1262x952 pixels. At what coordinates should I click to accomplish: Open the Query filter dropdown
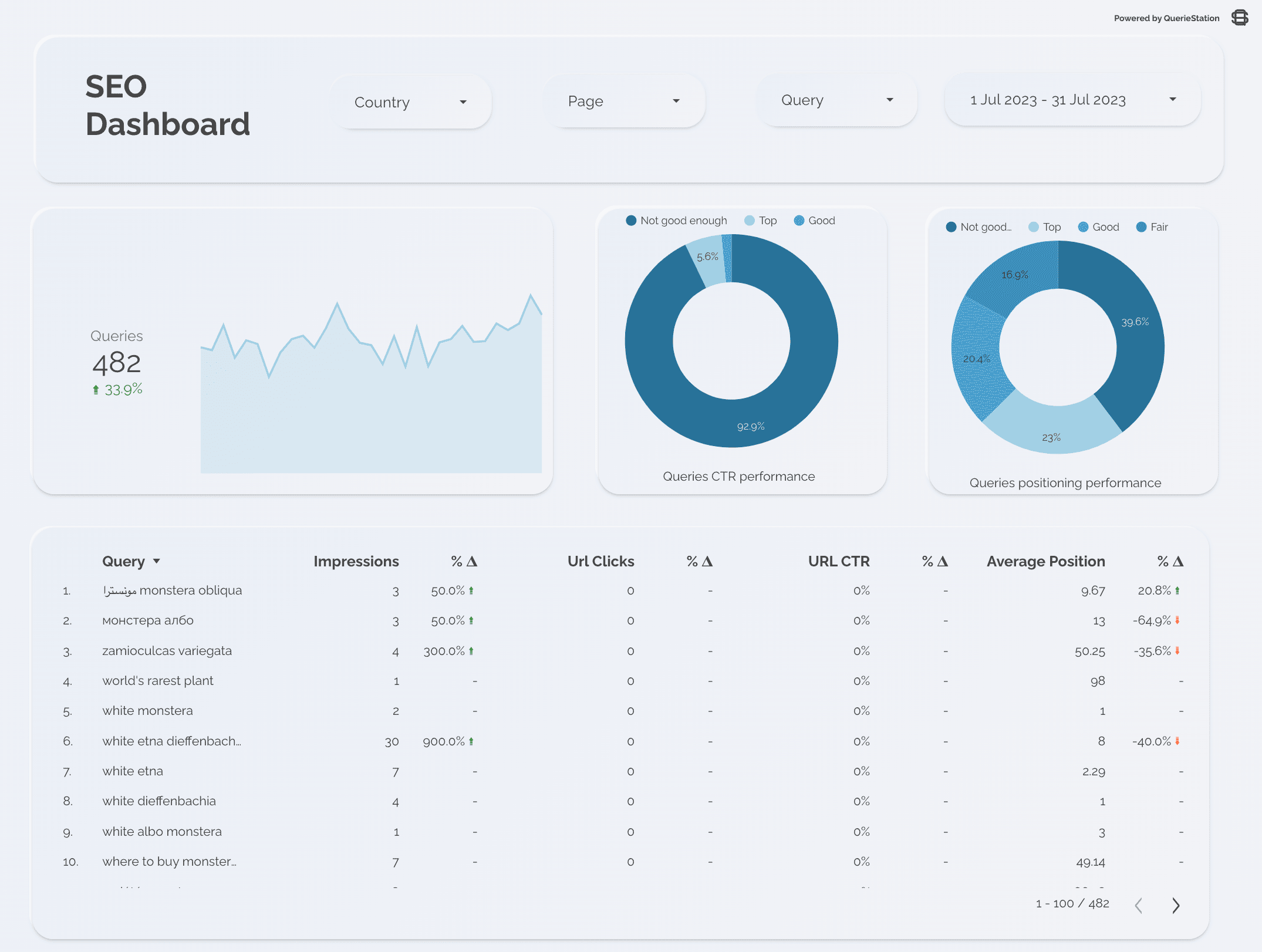coord(836,100)
